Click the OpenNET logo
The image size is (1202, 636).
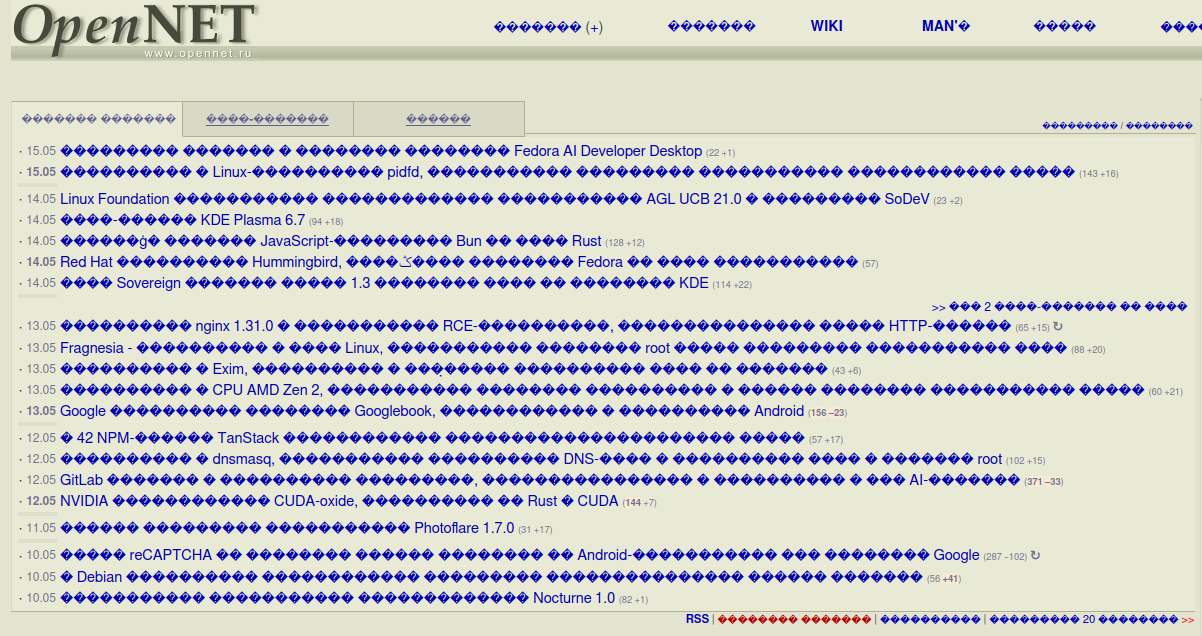pyautogui.click(x=135, y=30)
